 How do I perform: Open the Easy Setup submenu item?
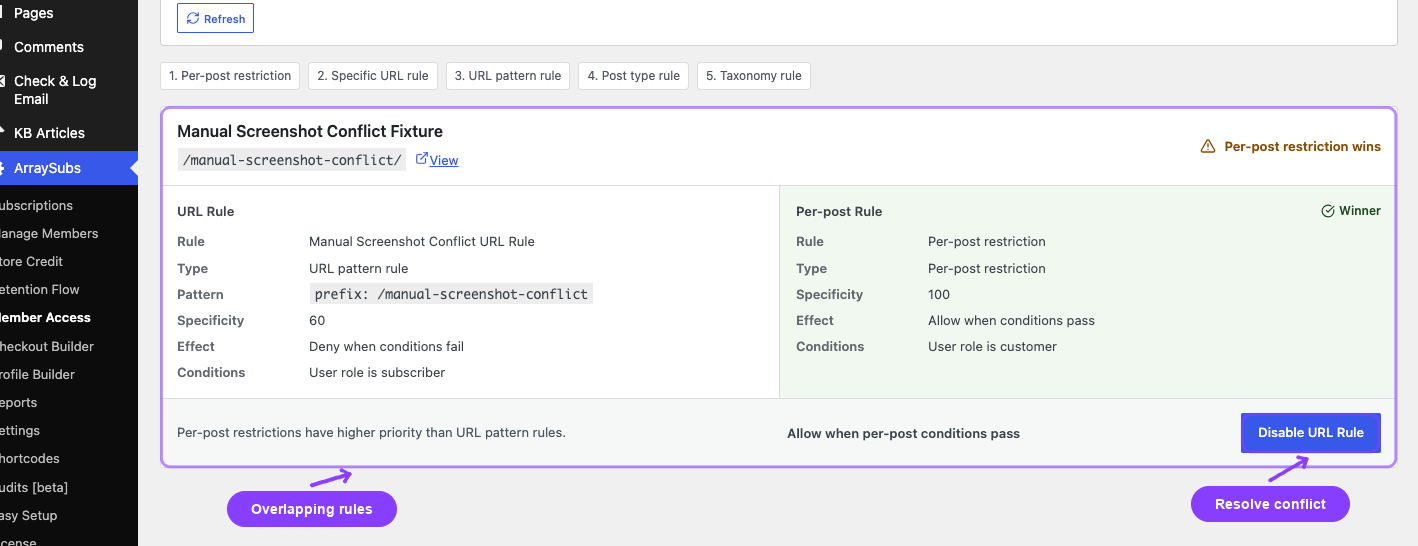point(68,515)
